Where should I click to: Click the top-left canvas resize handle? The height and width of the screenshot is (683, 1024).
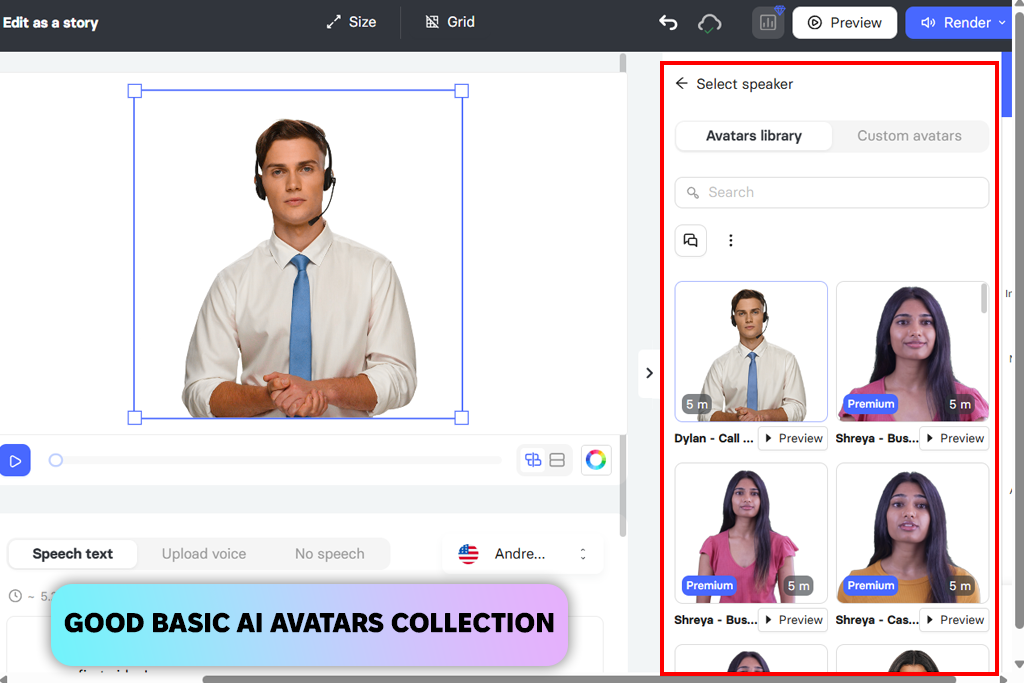tap(135, 91)
